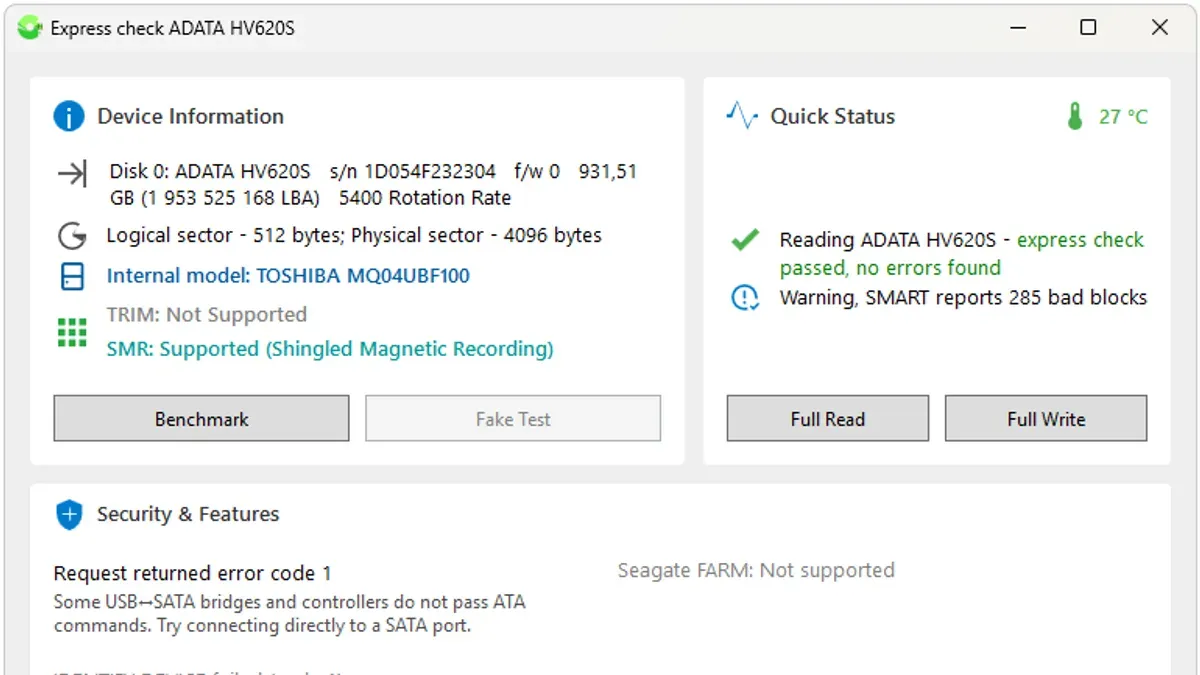Click the 27 °C temperature reading

pyautogui.click(x=1123, y=117)
